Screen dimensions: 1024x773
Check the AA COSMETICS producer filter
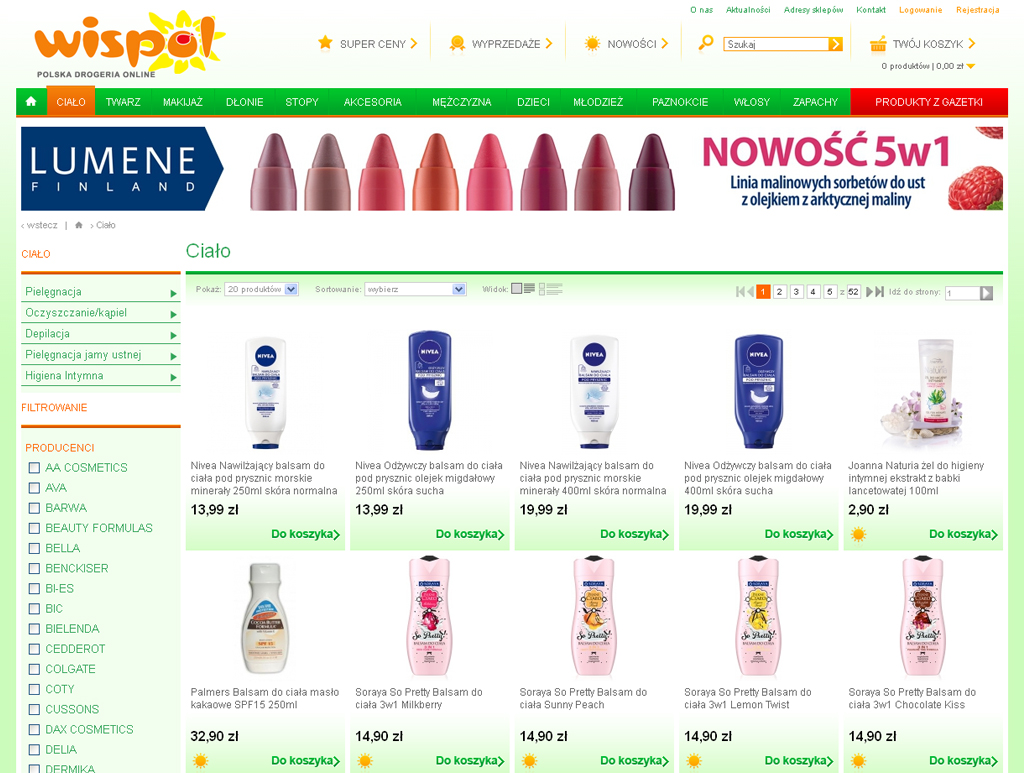point(35,467)
